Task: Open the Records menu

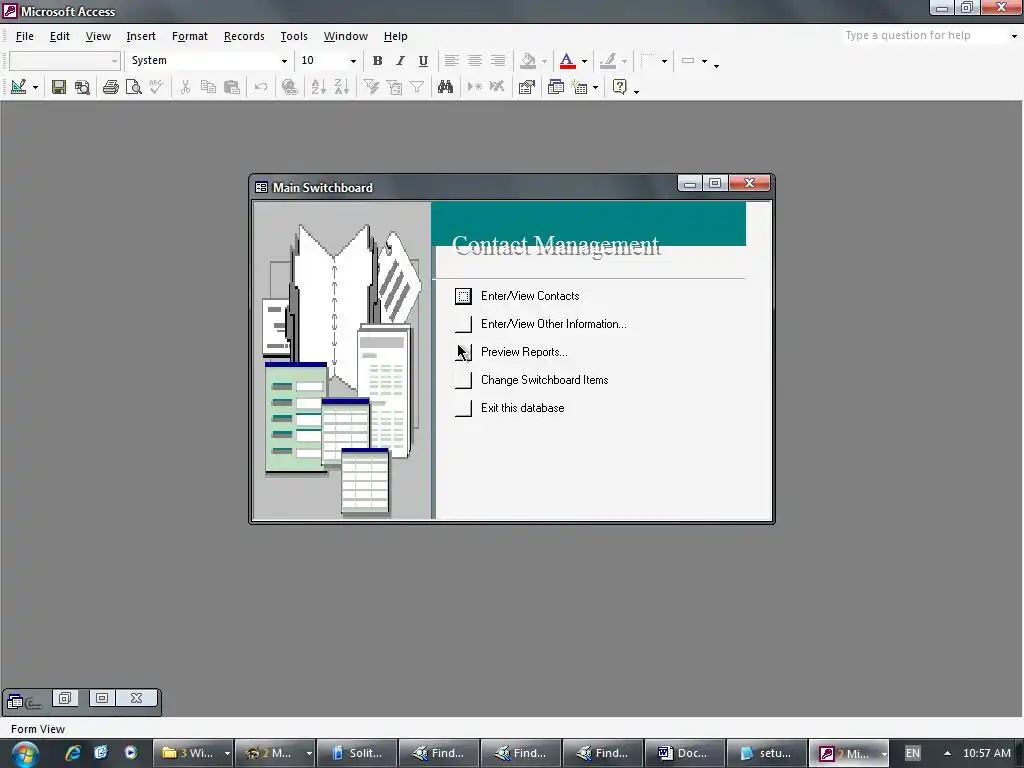Action: click(x=244, y=36)
